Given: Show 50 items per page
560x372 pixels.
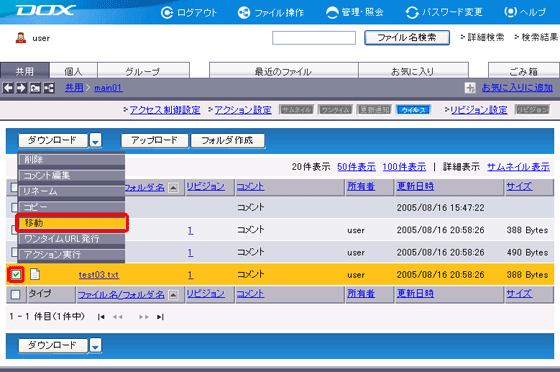Looking at the screenshot, I should tap(356, 166).
